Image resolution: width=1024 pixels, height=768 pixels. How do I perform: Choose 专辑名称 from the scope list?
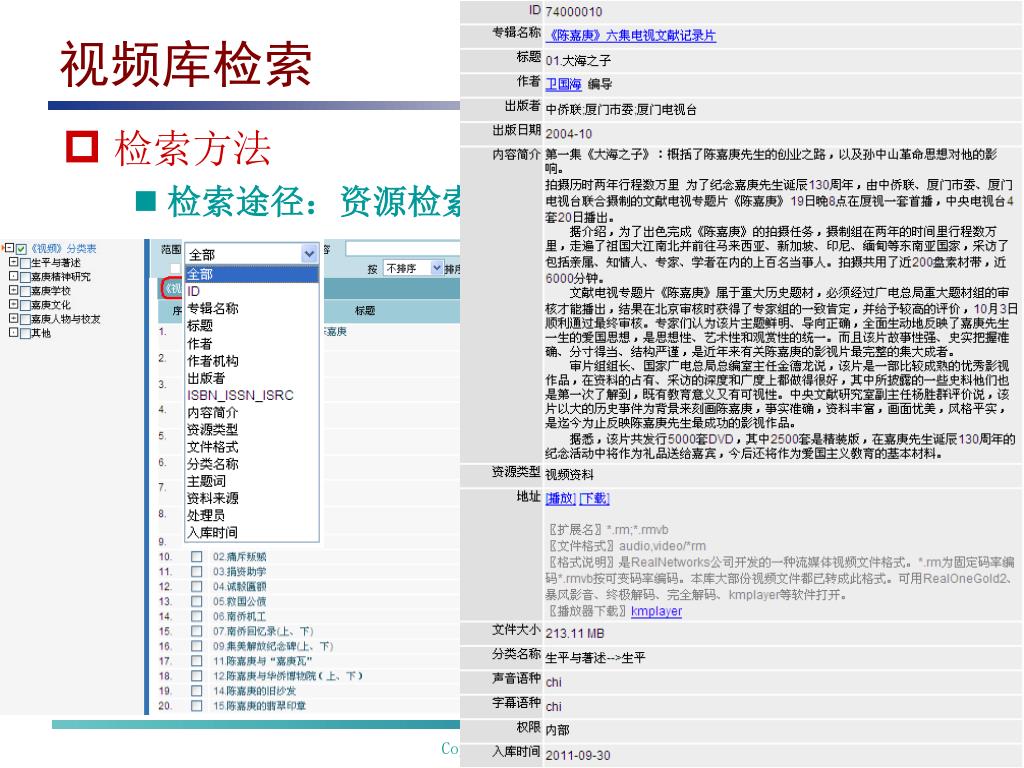click(x=252, y=308)
